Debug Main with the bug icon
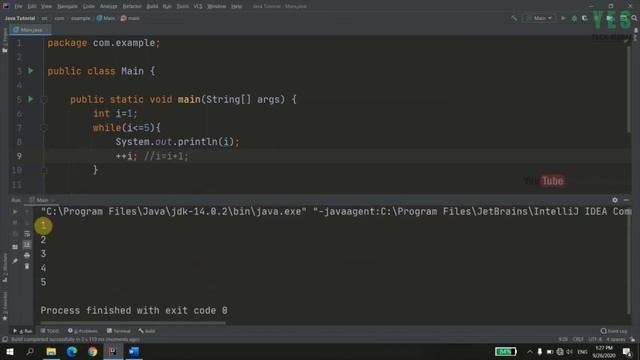This screenshot has height=360, width=640. click(x=574, y=18)
